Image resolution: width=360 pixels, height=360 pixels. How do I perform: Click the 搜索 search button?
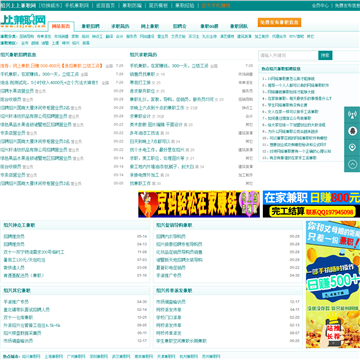(x=325, y=55)
